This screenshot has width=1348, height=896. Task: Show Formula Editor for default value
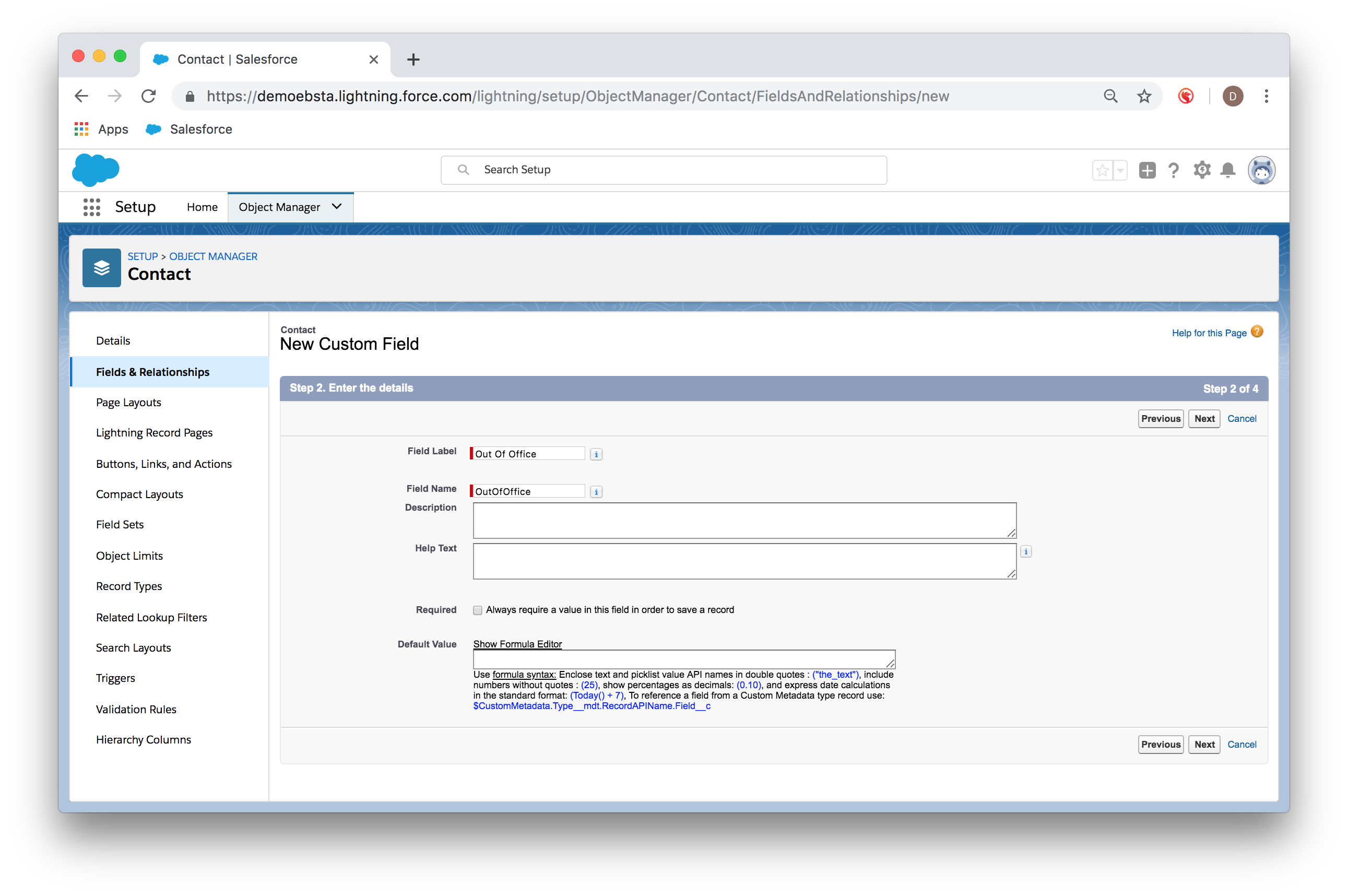point(517,644)
